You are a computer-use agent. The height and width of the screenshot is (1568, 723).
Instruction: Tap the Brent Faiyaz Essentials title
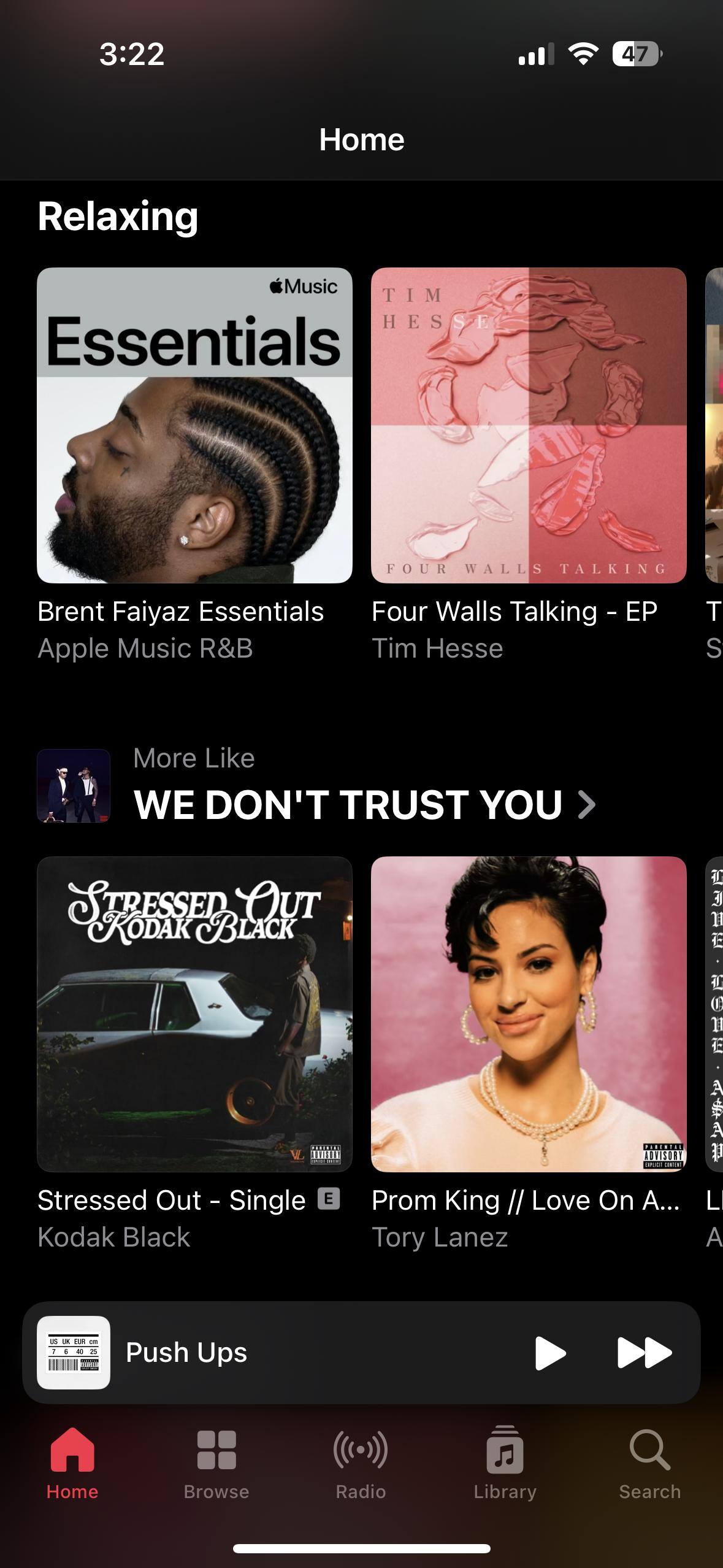click(x=180, y=612)
